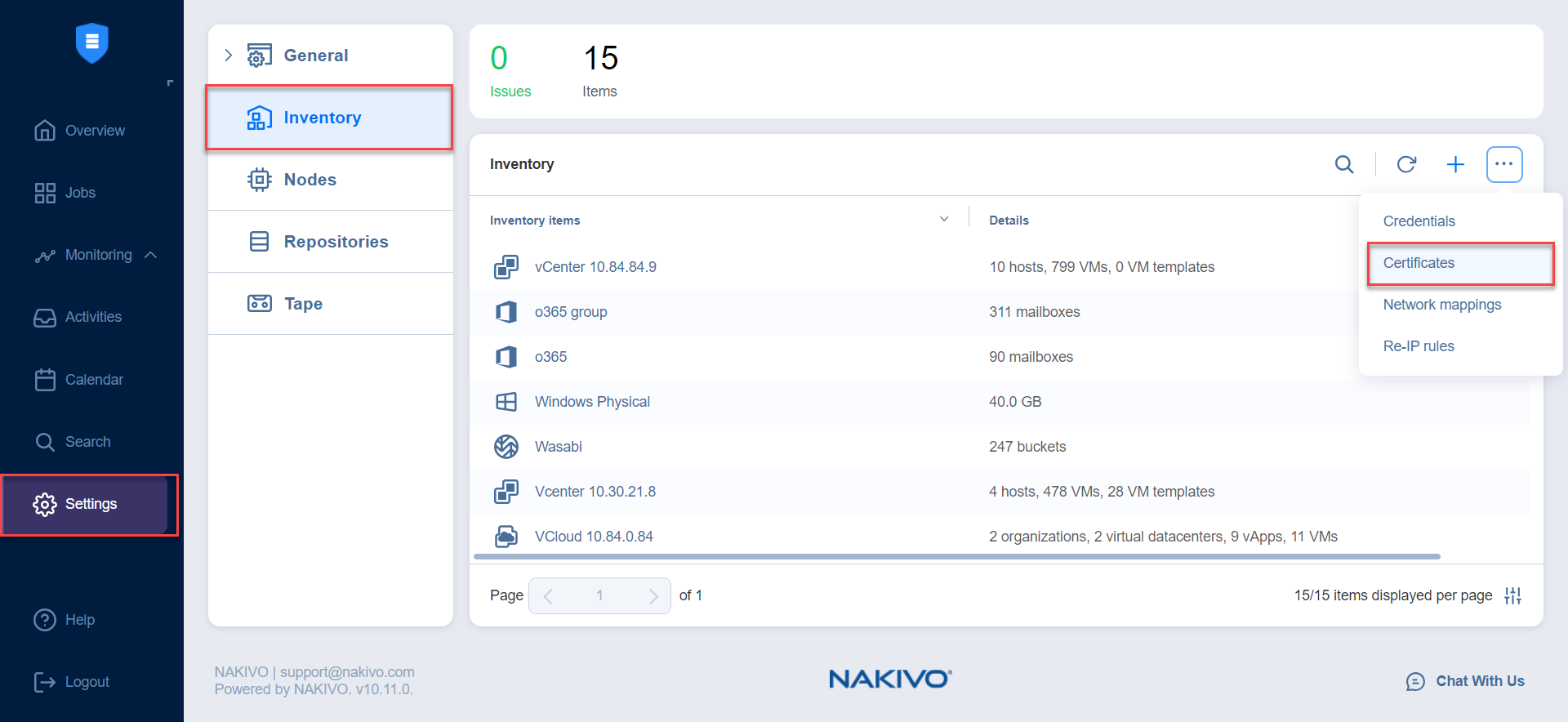Go to next page with pagination arrow

click(653, 596)
